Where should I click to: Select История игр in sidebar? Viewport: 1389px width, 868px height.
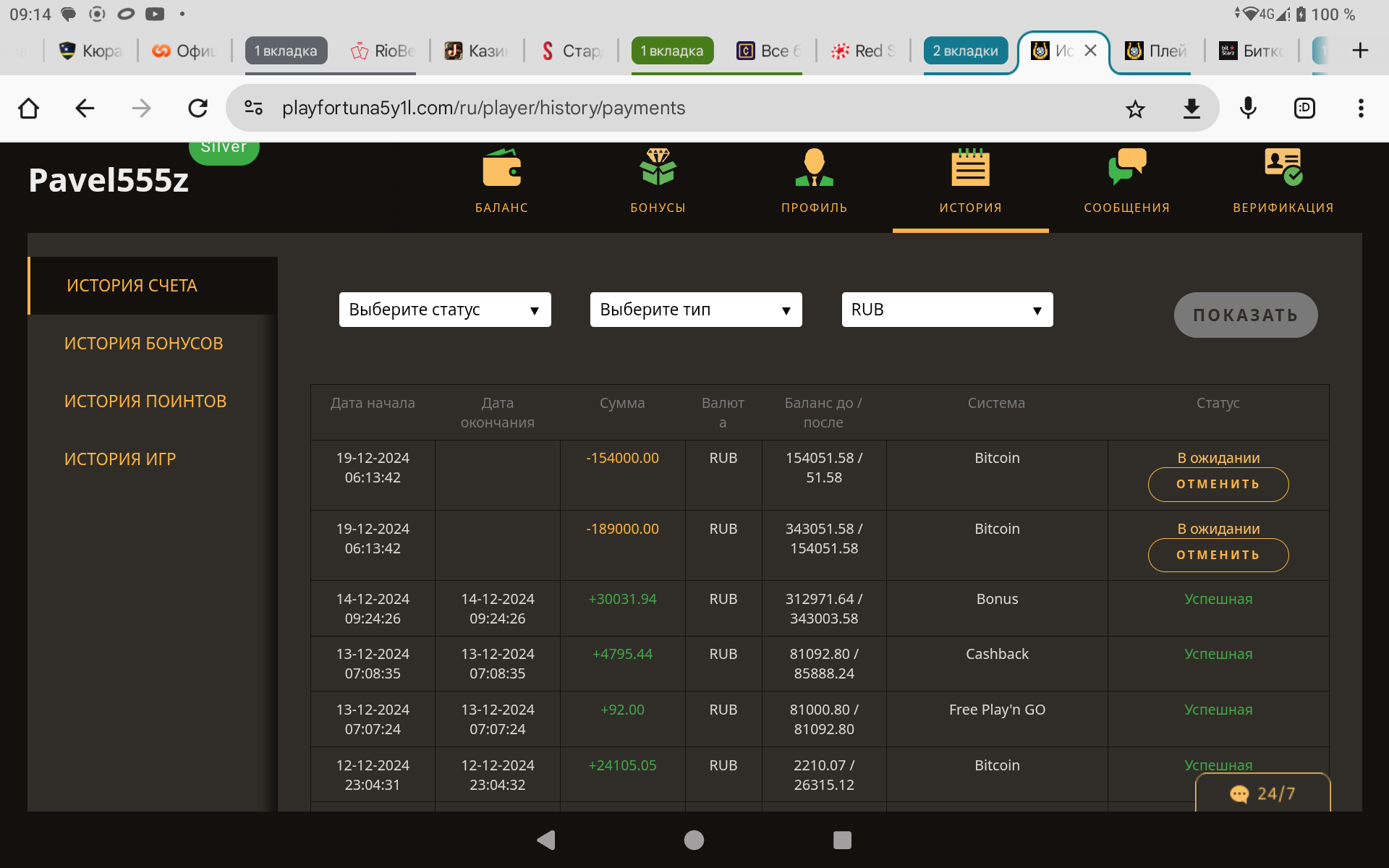(x=120, y=459)
